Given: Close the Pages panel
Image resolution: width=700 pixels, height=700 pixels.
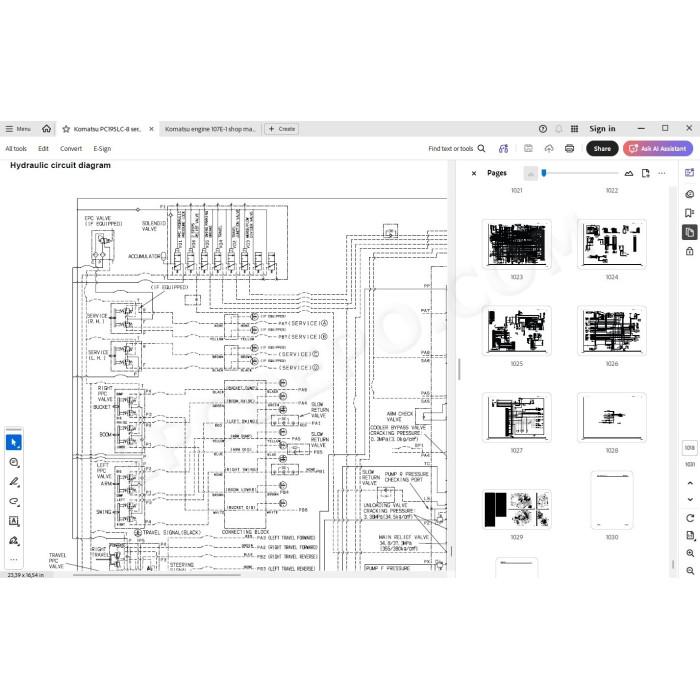Looking at the screenshot, I should click(x=474, y=173).
